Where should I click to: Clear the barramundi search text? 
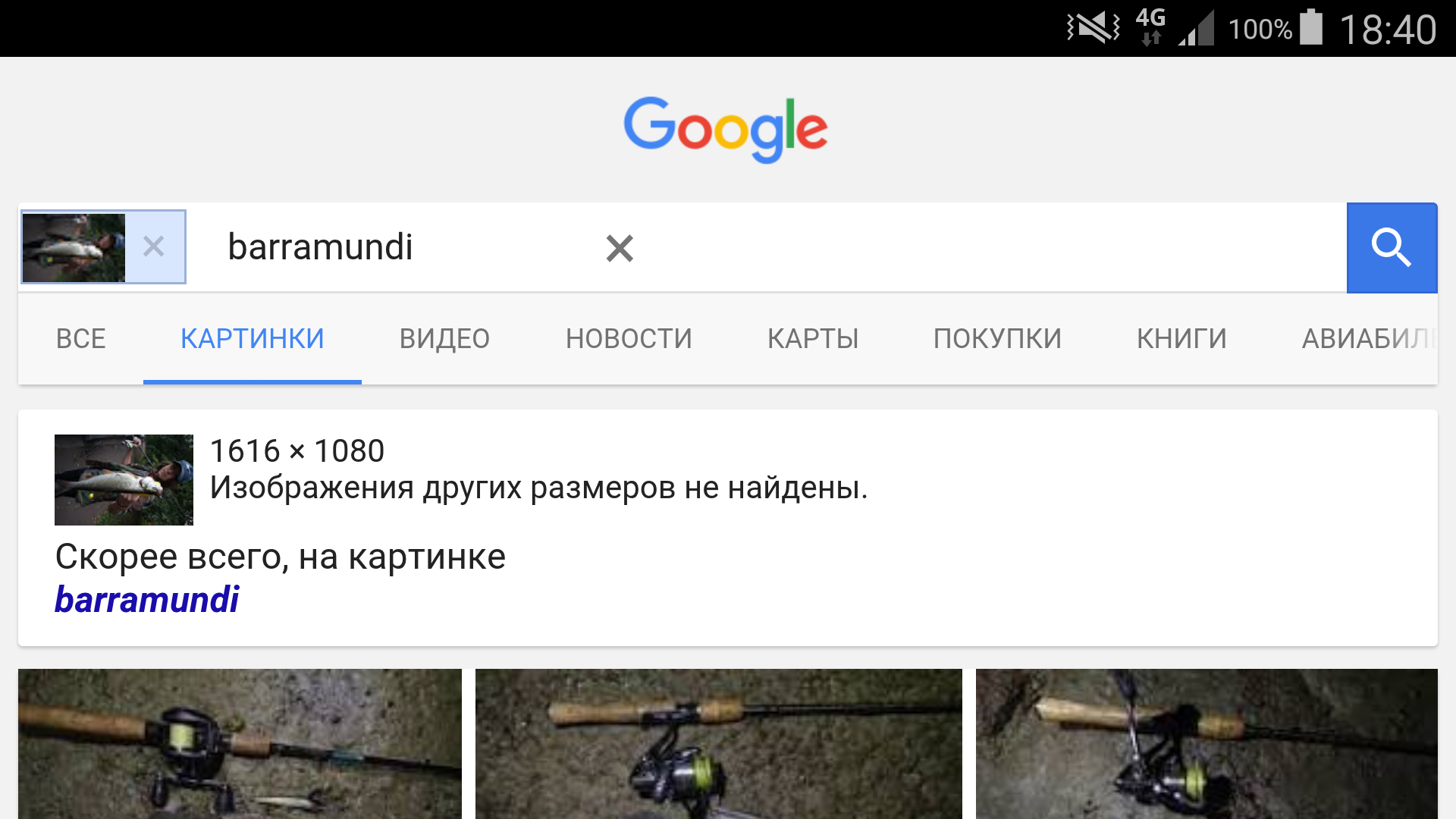620,248
